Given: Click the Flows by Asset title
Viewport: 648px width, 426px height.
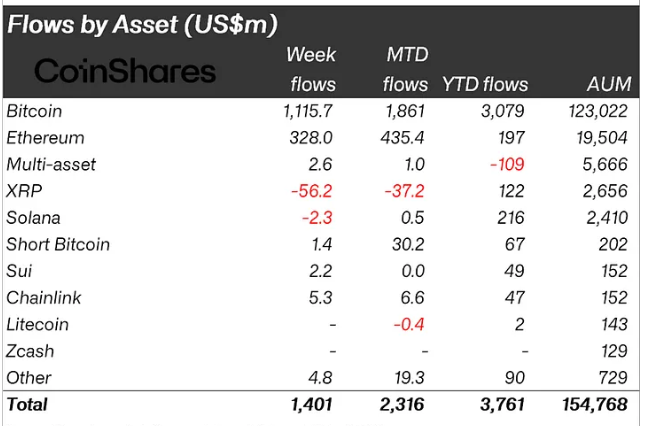Looking at the screenshot, I should (142, 24).
